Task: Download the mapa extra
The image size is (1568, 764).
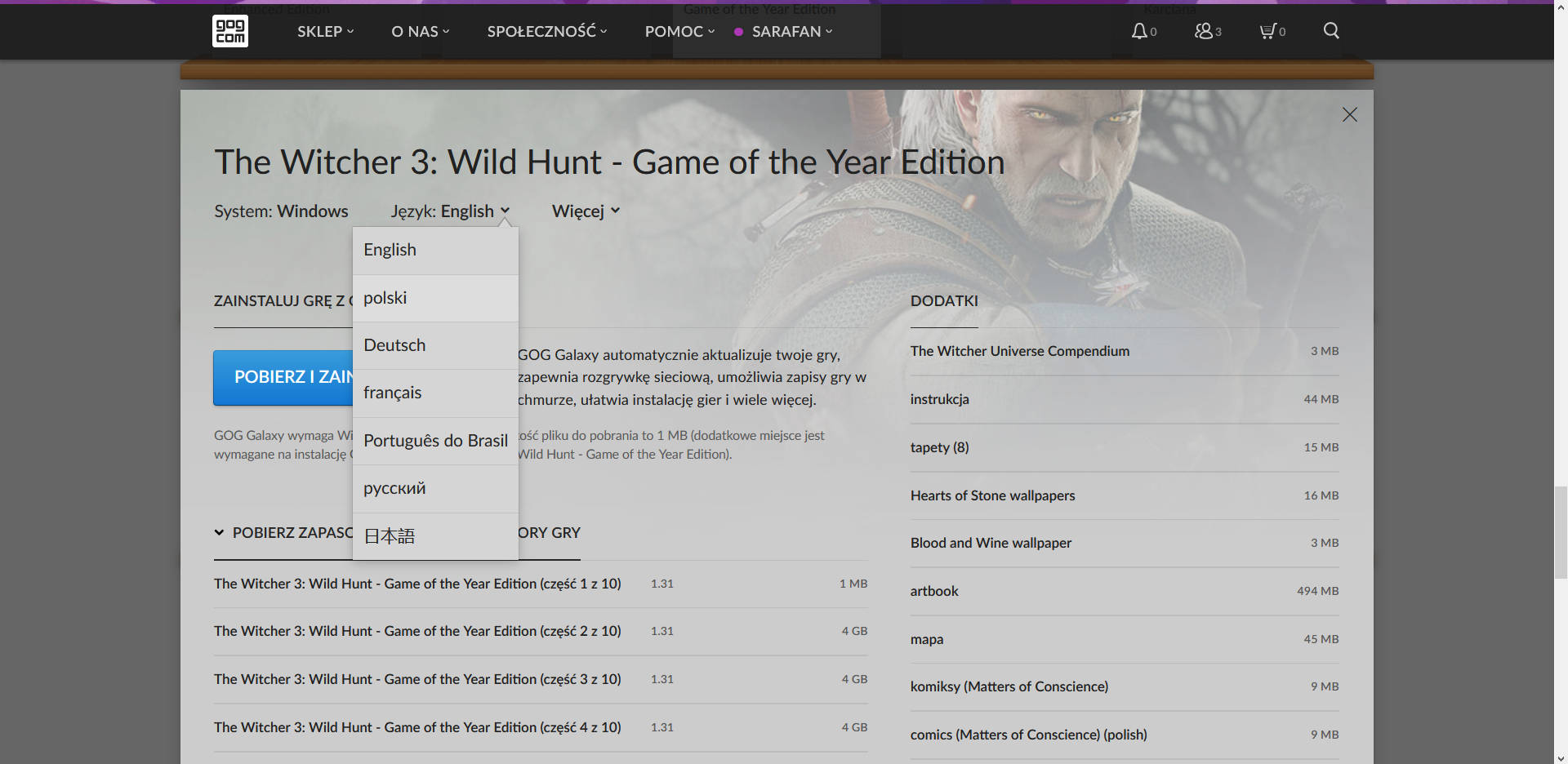Action: [x=1125, y=639]
